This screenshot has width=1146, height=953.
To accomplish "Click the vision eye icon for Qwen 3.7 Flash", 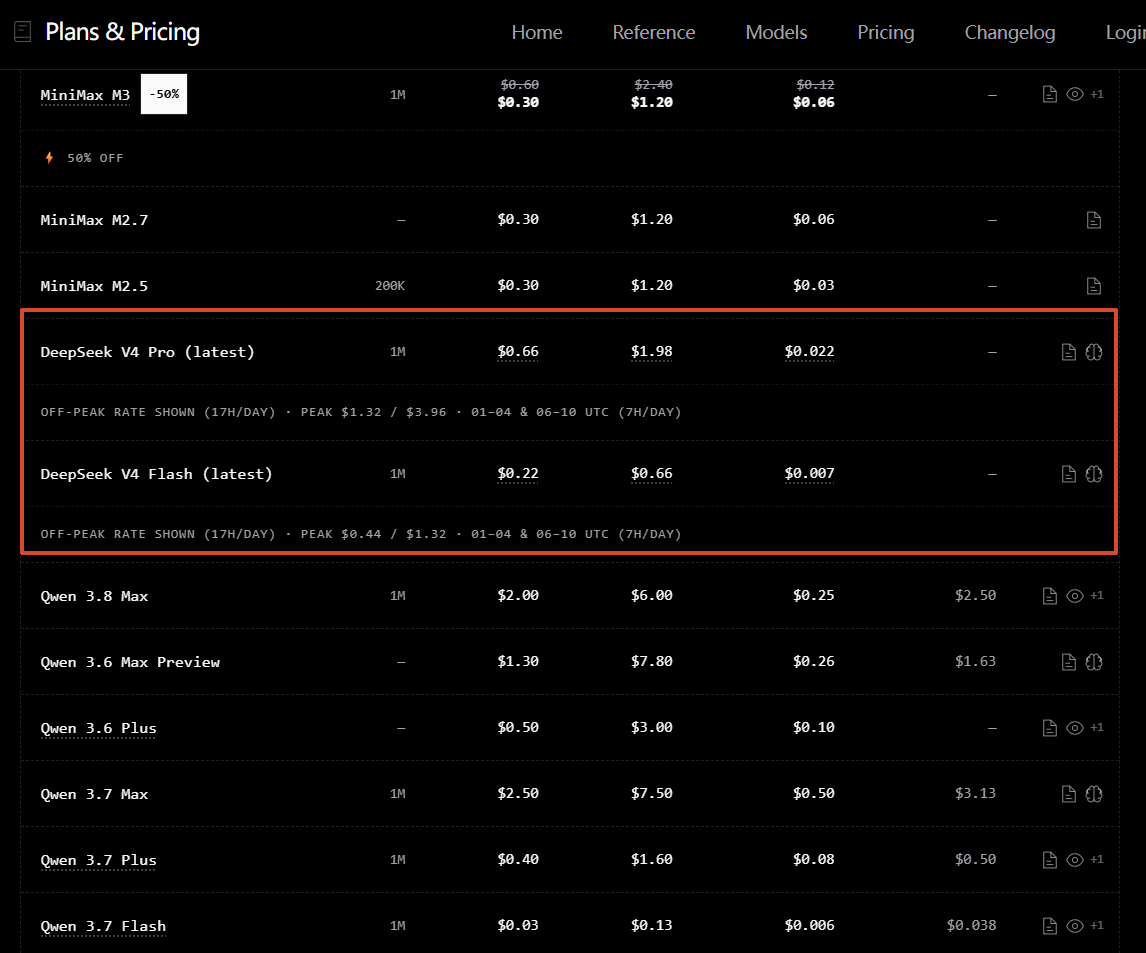I will [1074, 926].
